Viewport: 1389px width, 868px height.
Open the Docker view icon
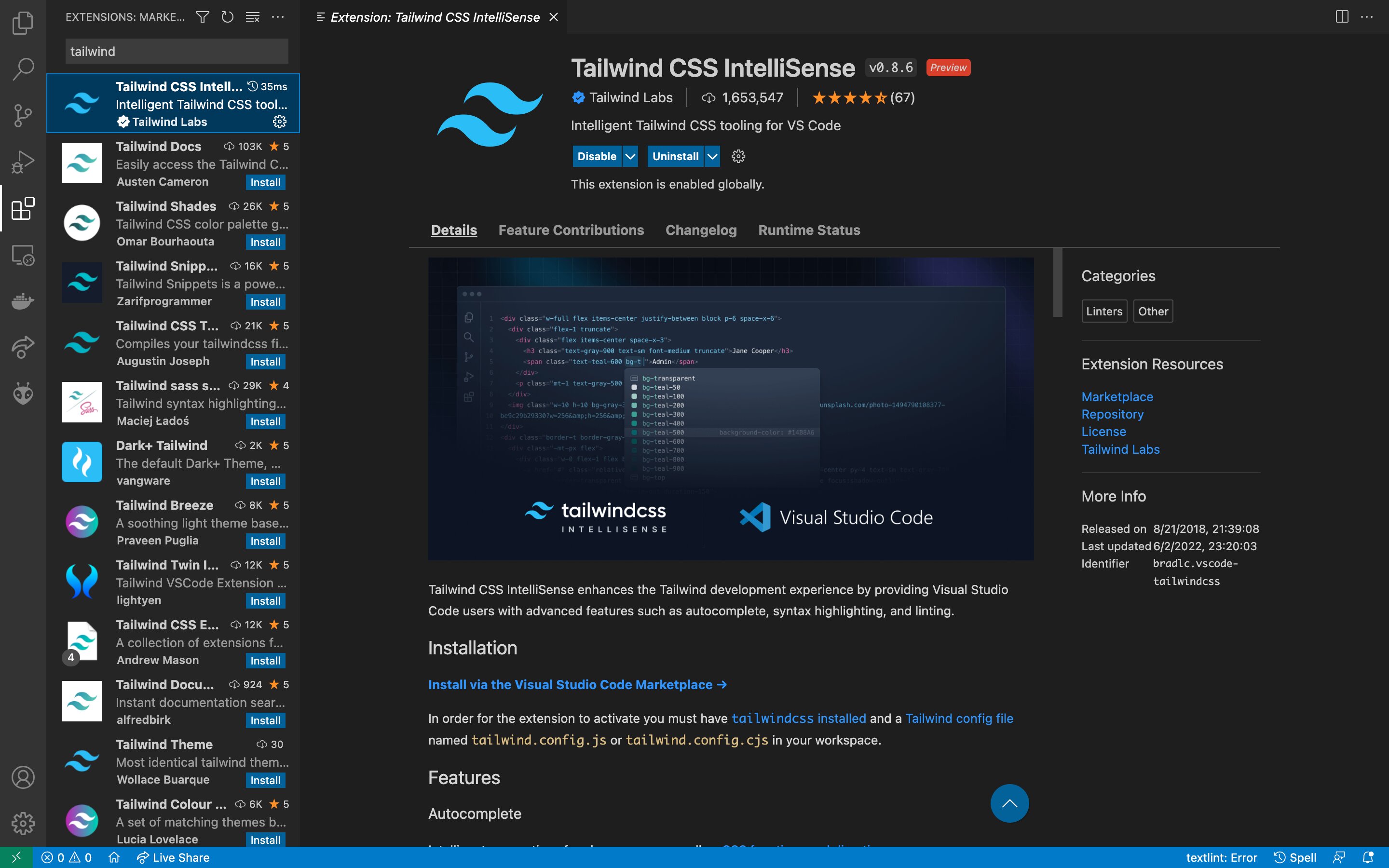23,301
